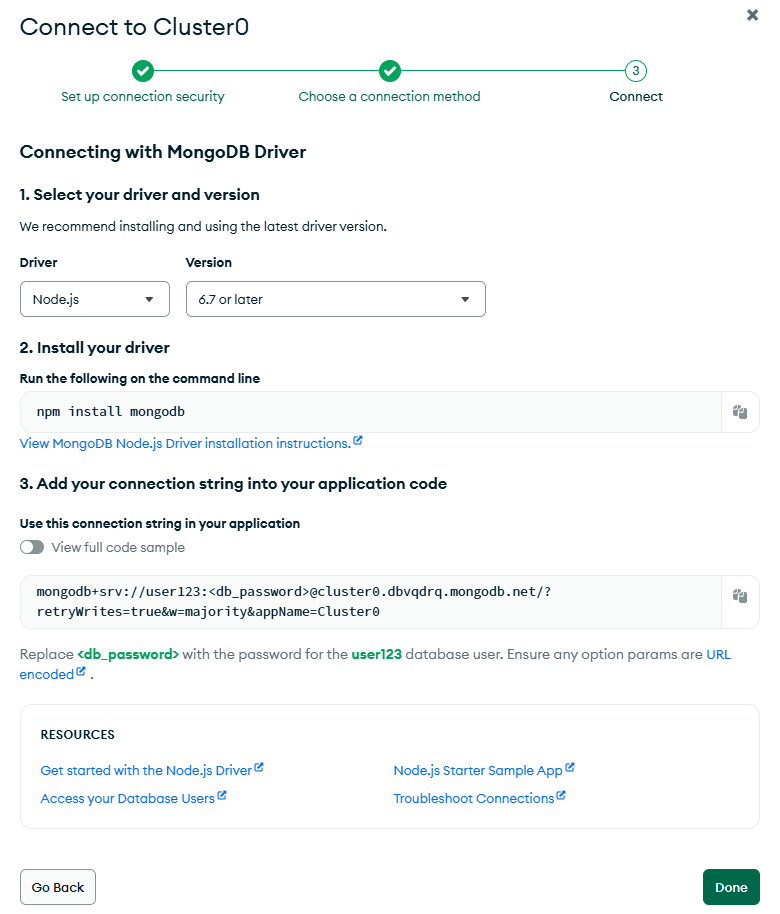Click the Go Back button
Image resolution: width=780 pixels, height=914 pixels.
click(58, 887)
